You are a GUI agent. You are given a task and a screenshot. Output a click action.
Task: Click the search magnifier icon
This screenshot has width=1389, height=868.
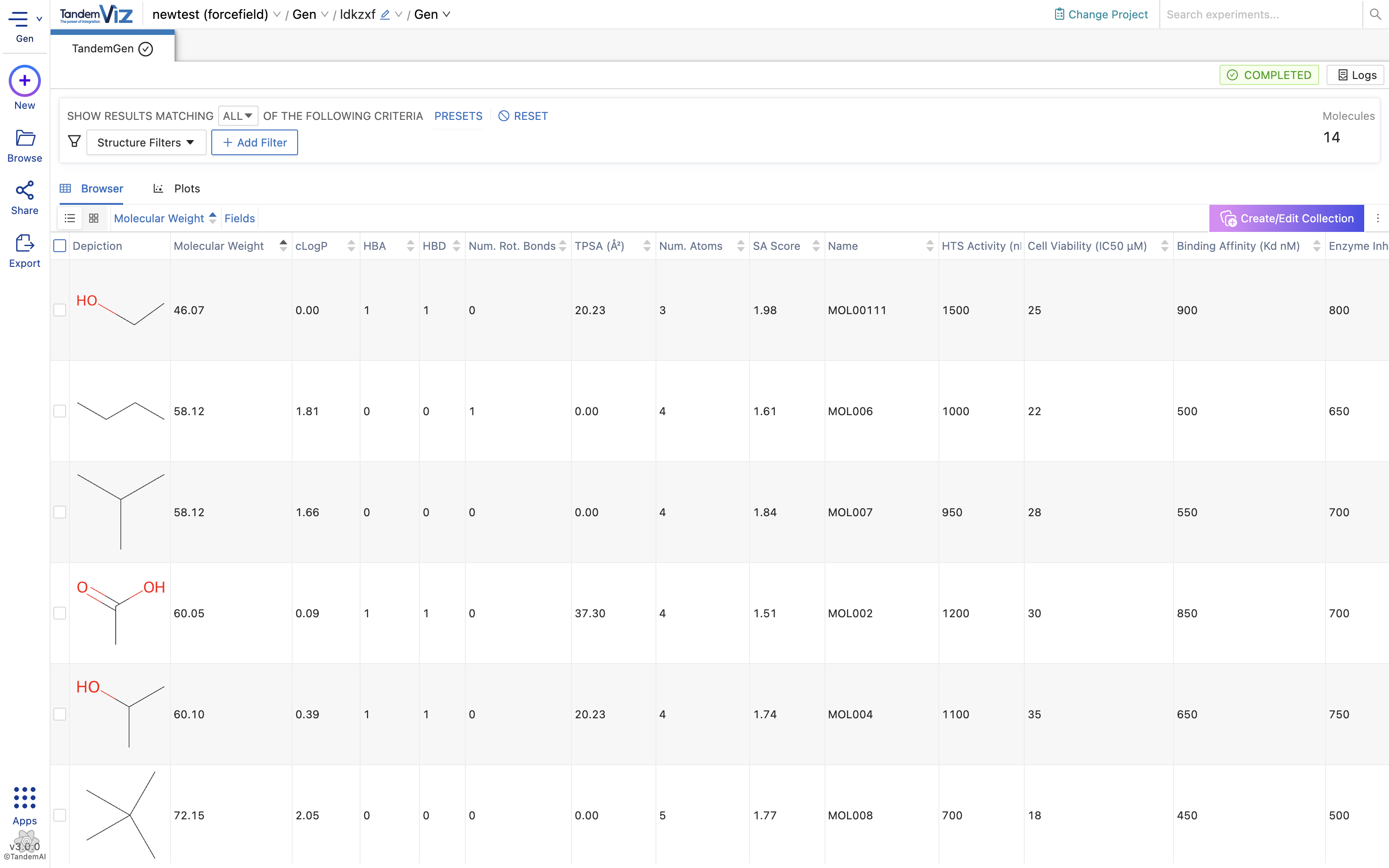point(1375,14)
